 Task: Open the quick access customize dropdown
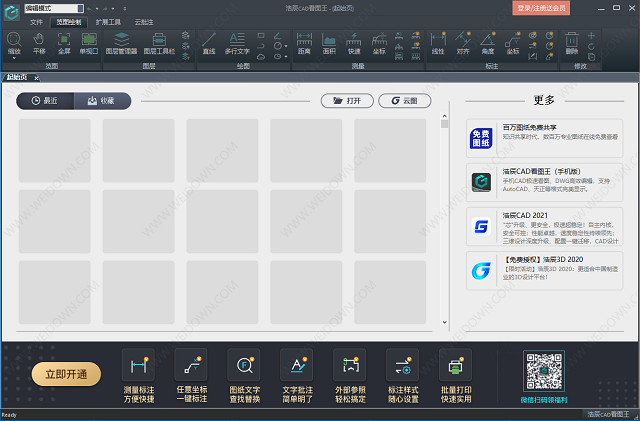(x=124, y=9)
